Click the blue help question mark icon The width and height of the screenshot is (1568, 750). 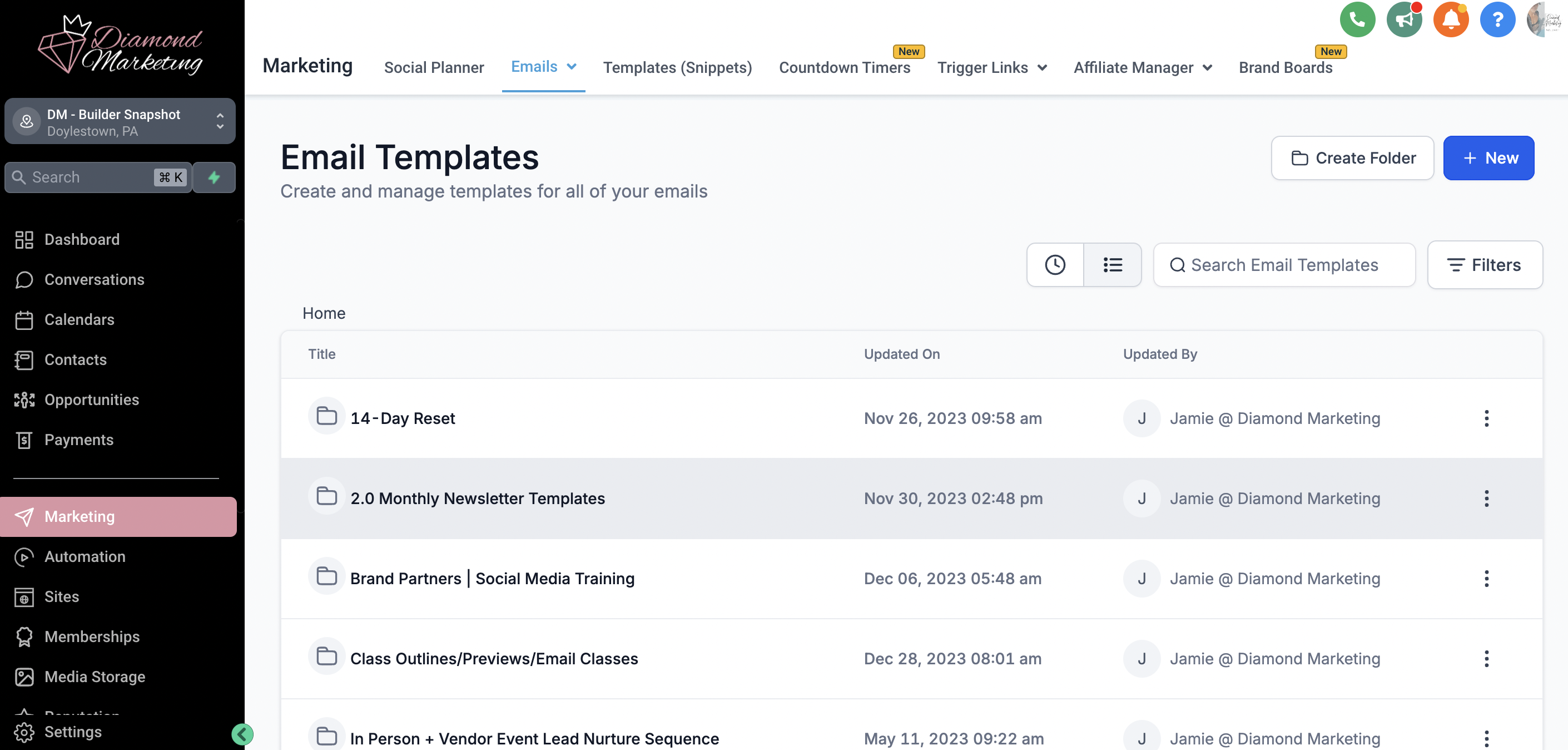1497,20
